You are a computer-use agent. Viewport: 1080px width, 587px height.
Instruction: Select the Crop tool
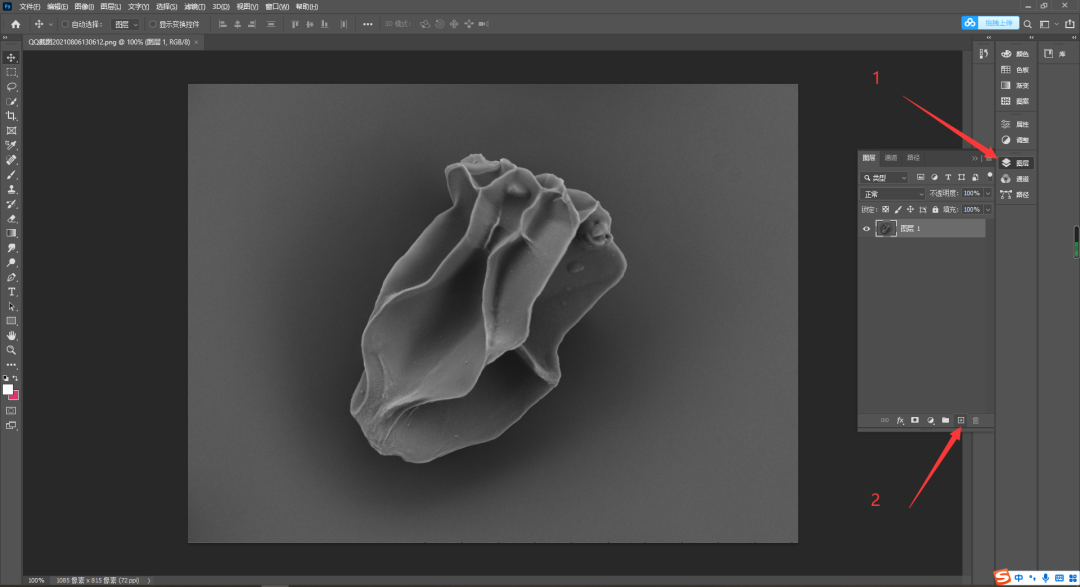[x=11, y=116]
